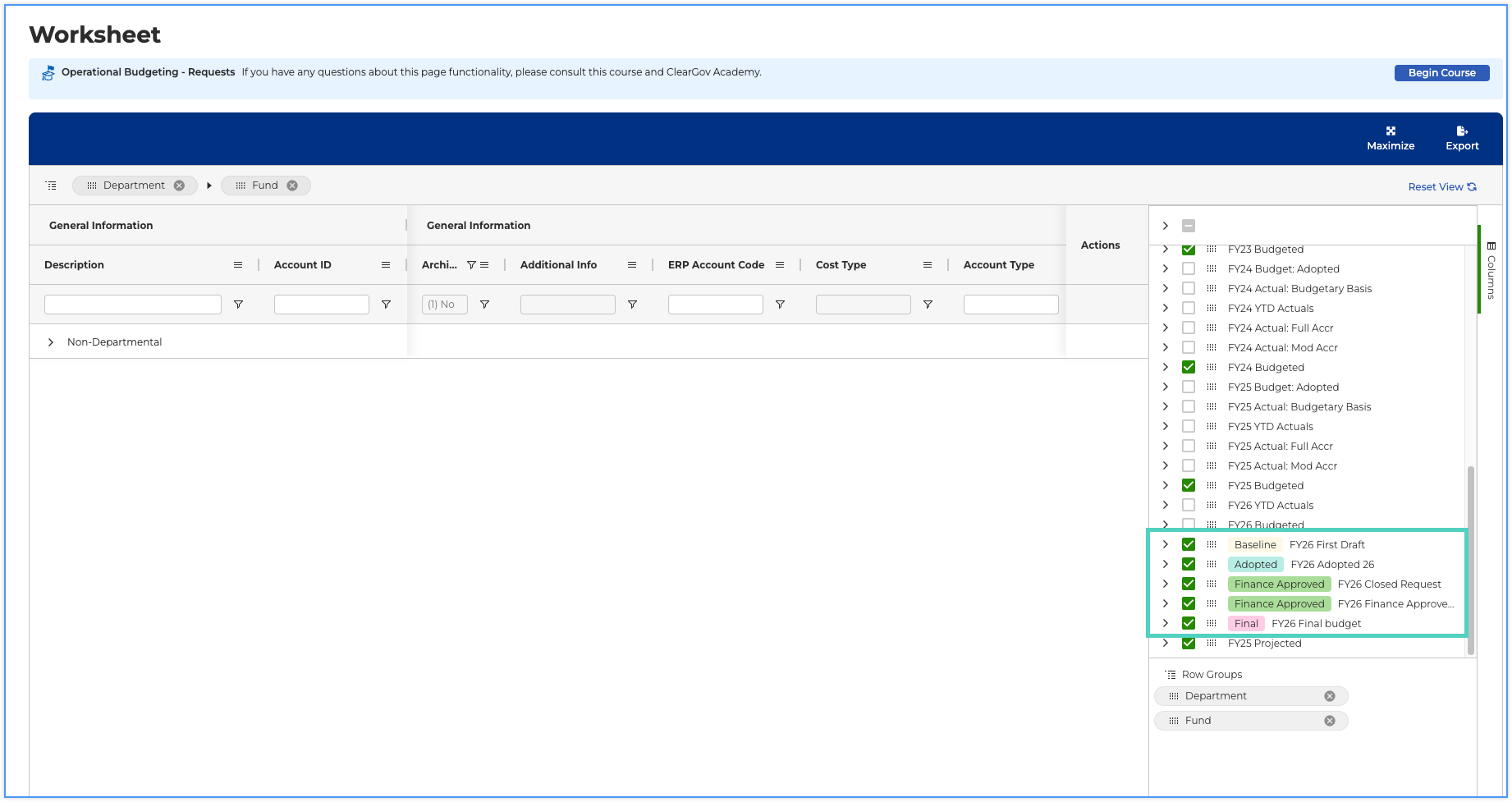The height and width of the screenshot is (802, 1512).
Task: Remove Fund from Row Groups panel
Action: tap(1330, 721)
